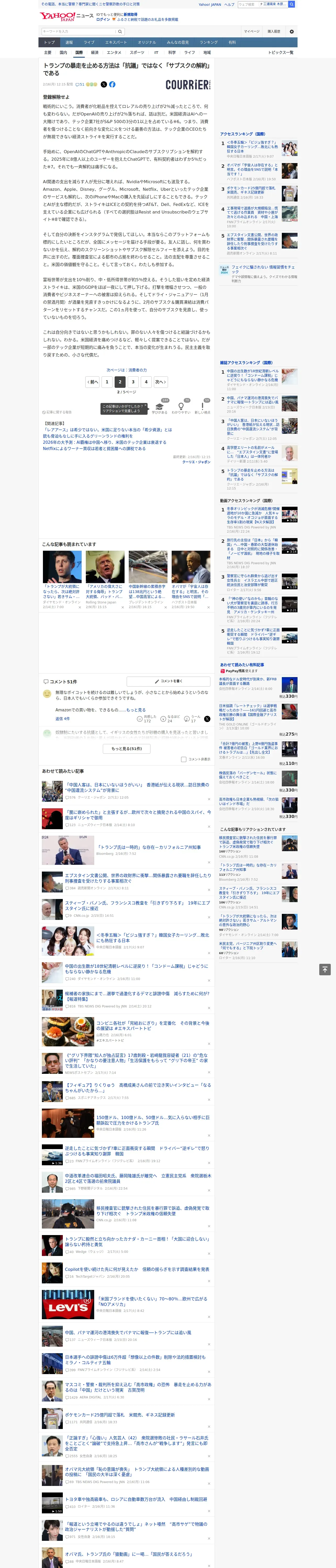The height and width of the screenshot is (1568, 336).
Task: Share the top comment on X
Action: (x=207, y=719)
